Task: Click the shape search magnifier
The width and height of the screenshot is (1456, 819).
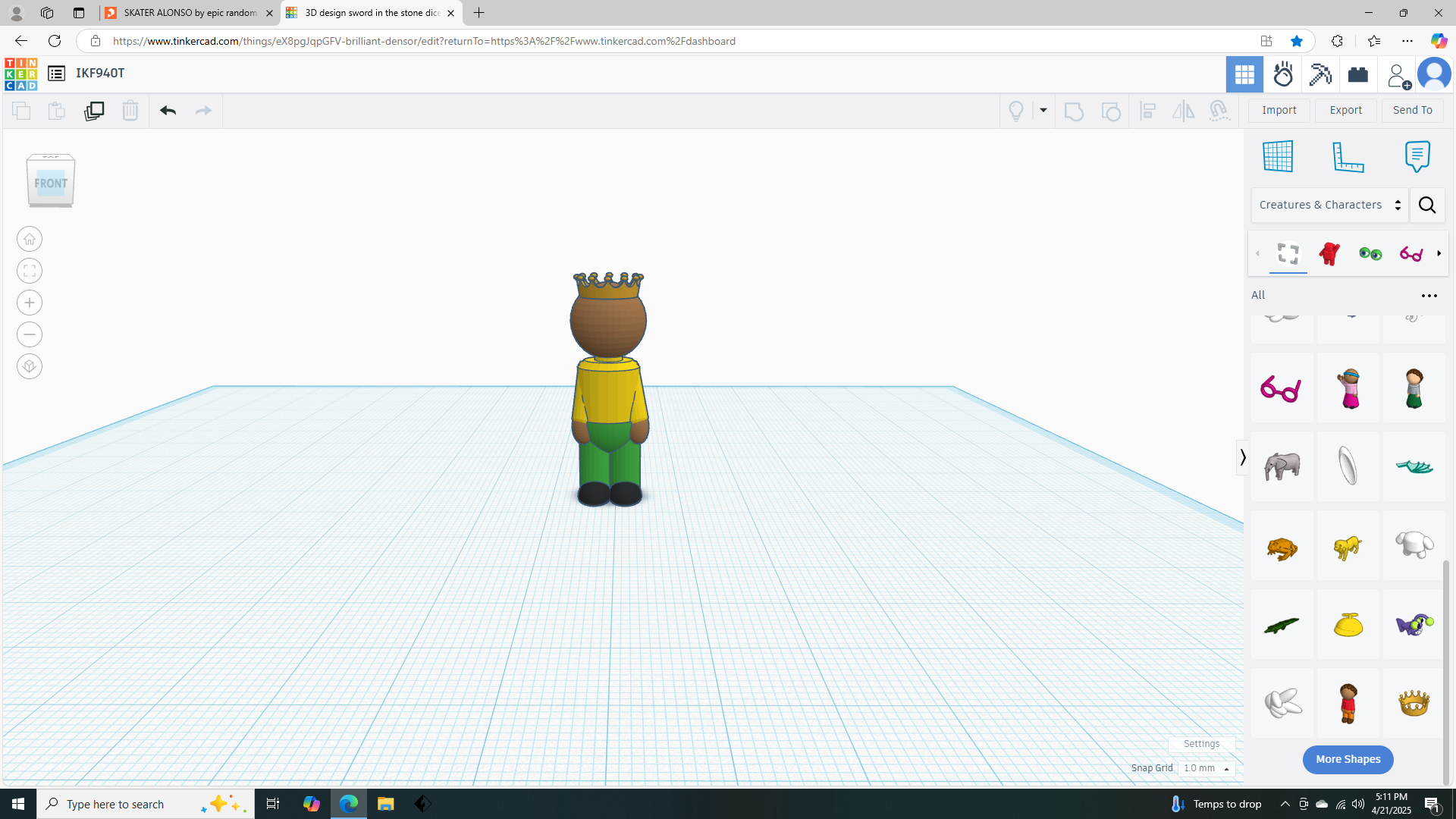Action: pos(1427,206)
